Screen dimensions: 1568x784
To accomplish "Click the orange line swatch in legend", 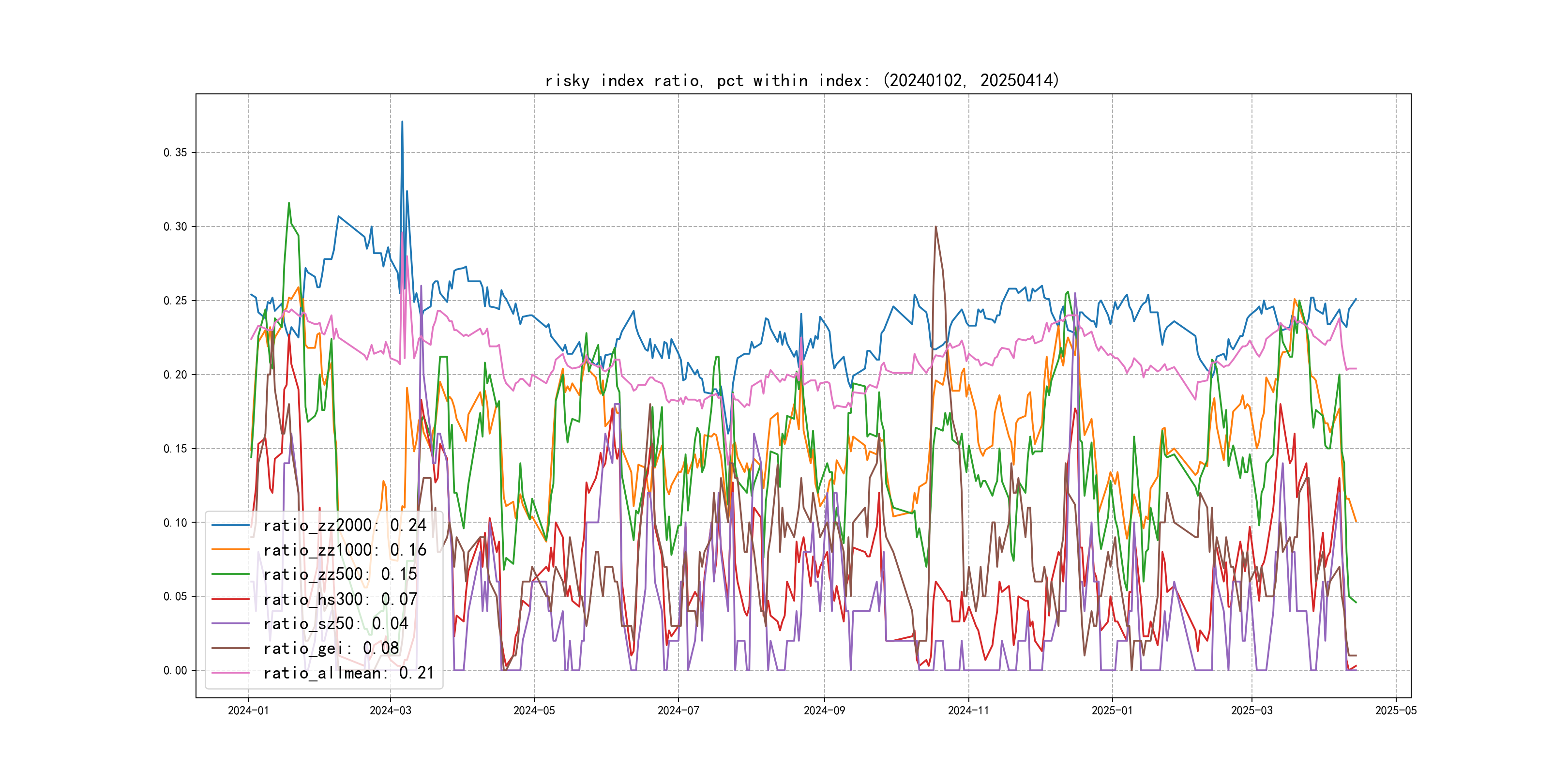I will click(231, 550).
